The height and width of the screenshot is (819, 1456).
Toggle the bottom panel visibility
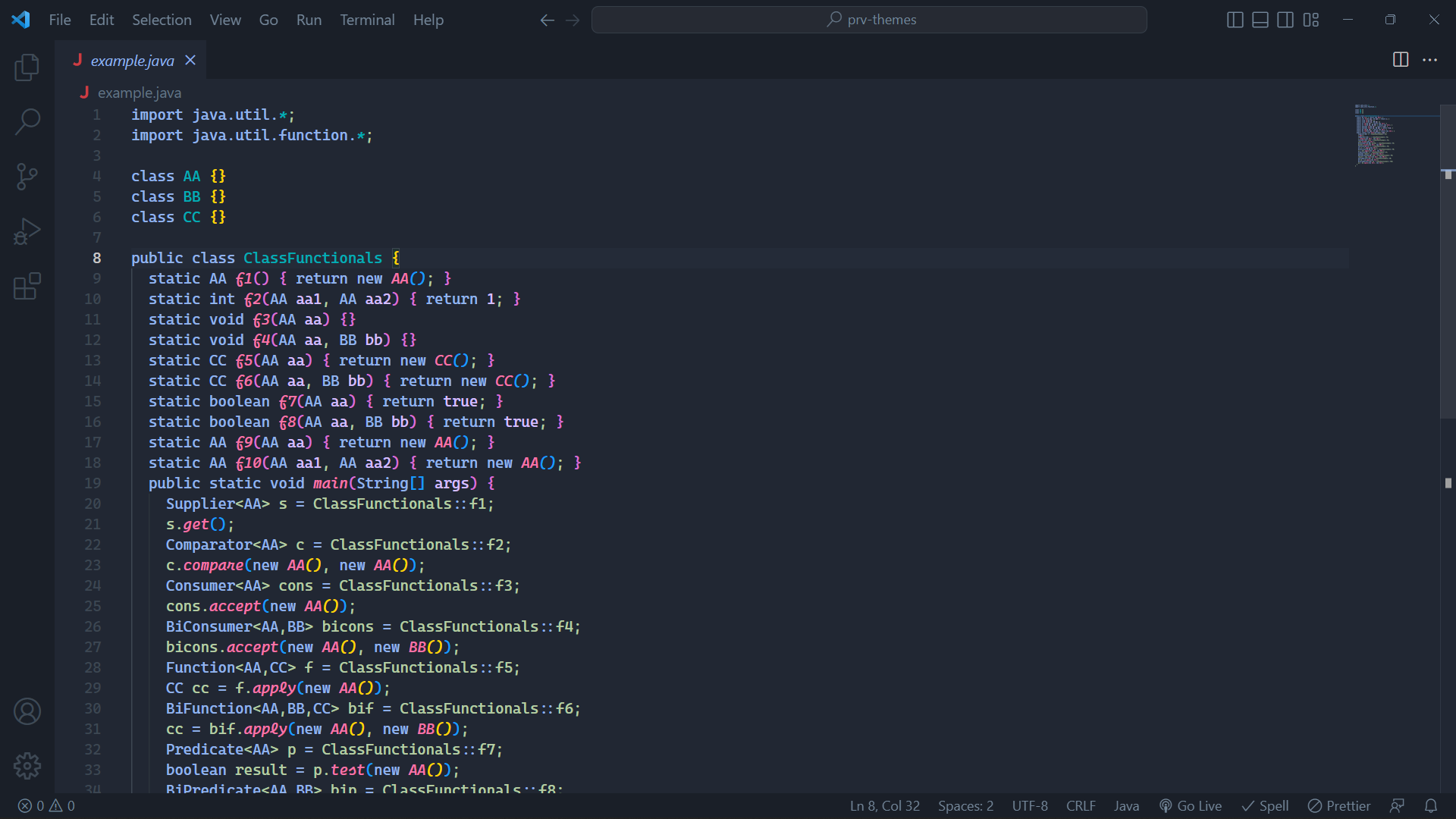click(1260, 20)
